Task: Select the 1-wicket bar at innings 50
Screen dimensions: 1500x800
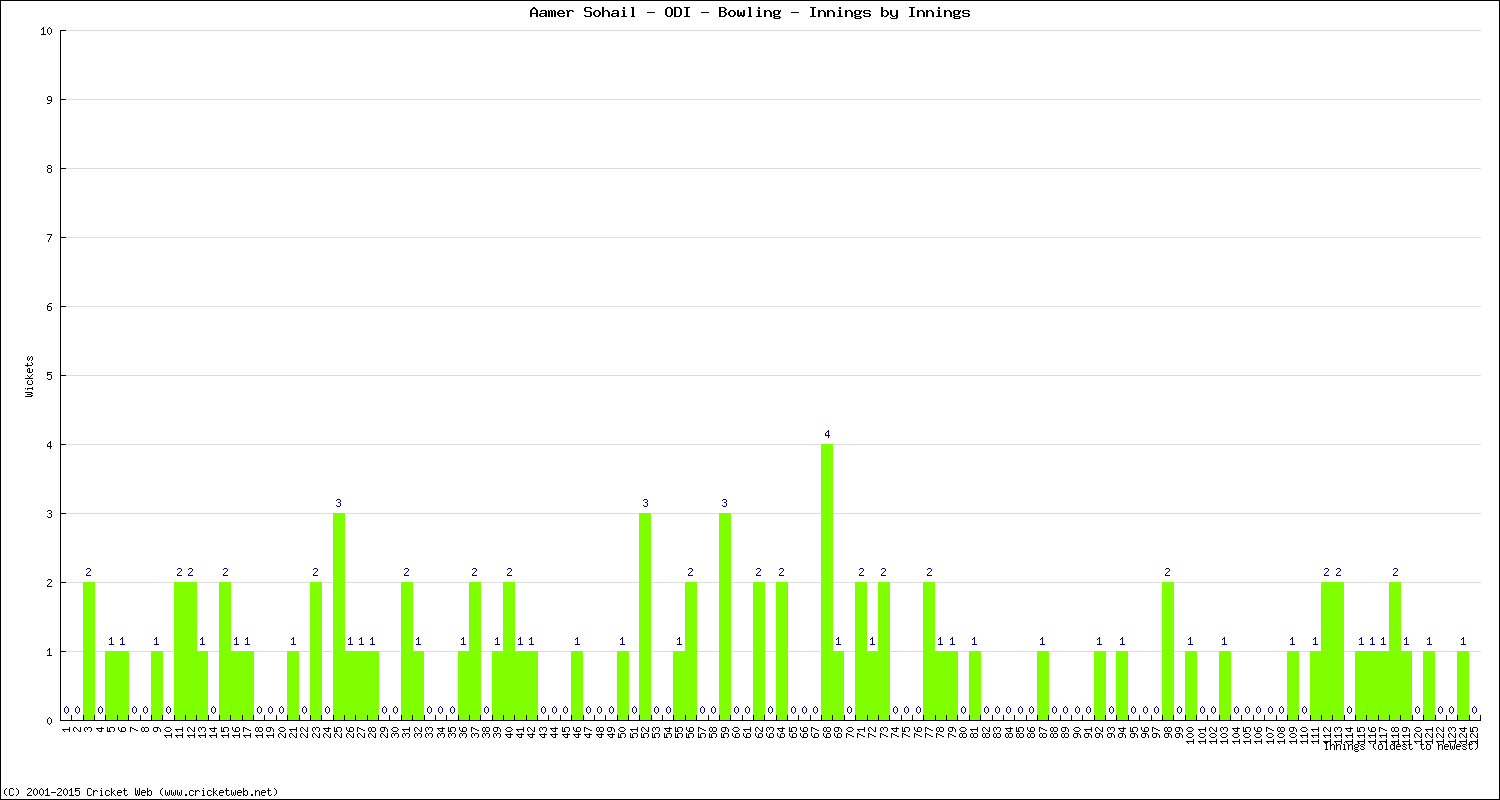Action: pos(623,685)
